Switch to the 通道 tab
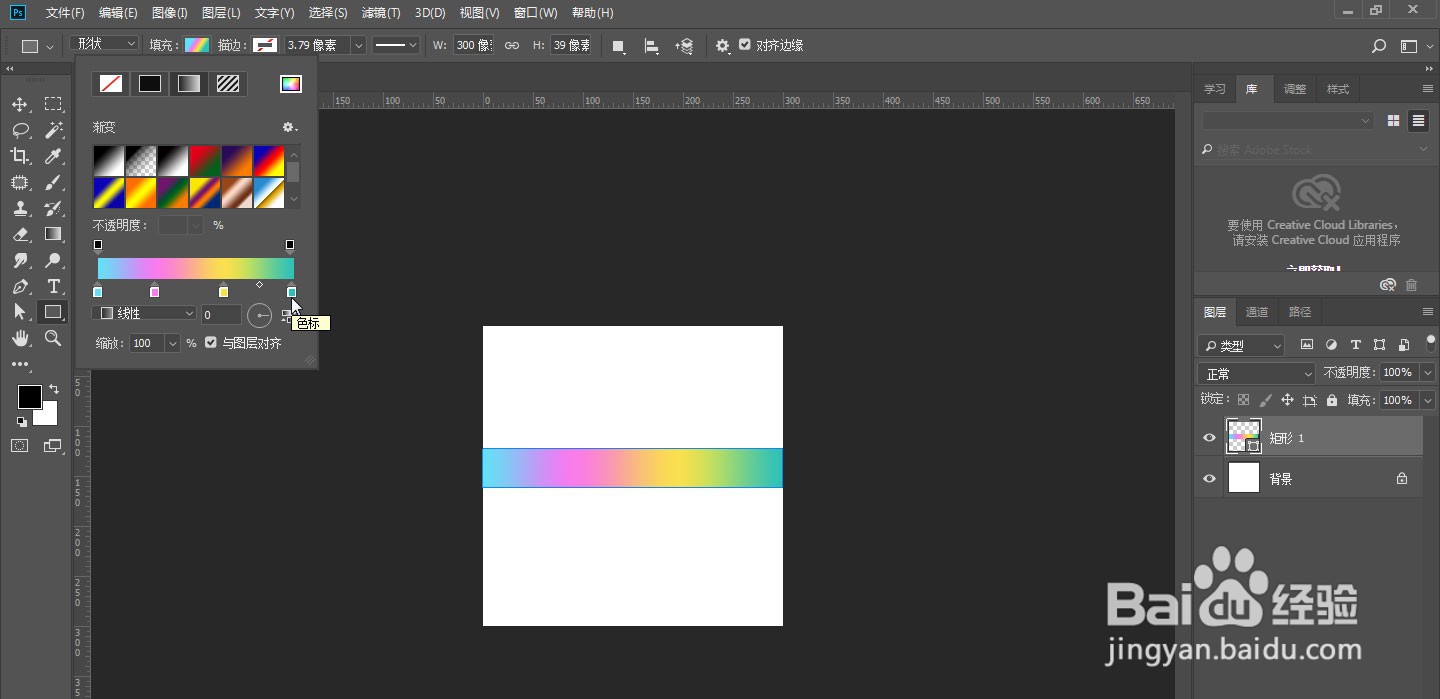 pos(1256,312)
